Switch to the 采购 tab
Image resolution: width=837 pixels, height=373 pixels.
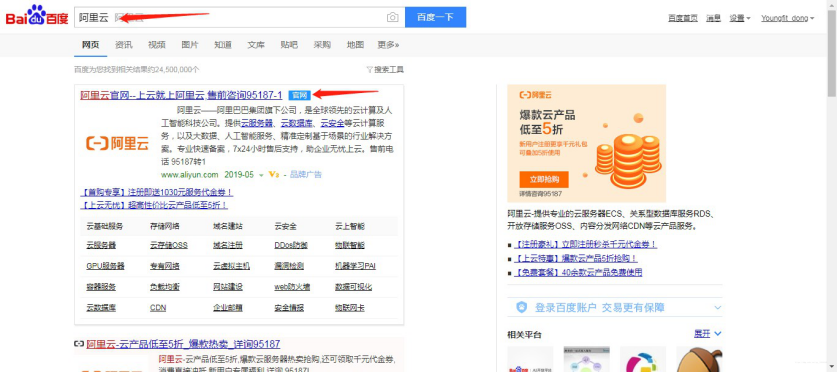coord(322,45)
